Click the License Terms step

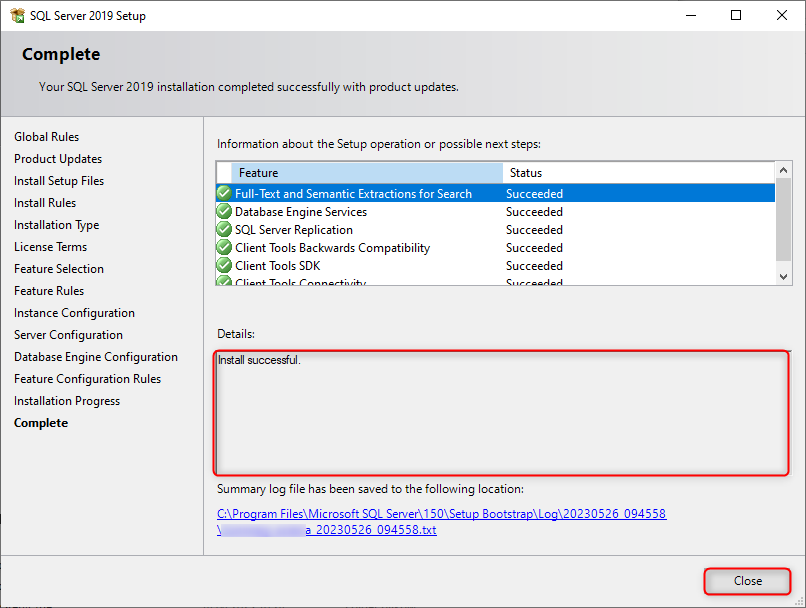[50, 247]
